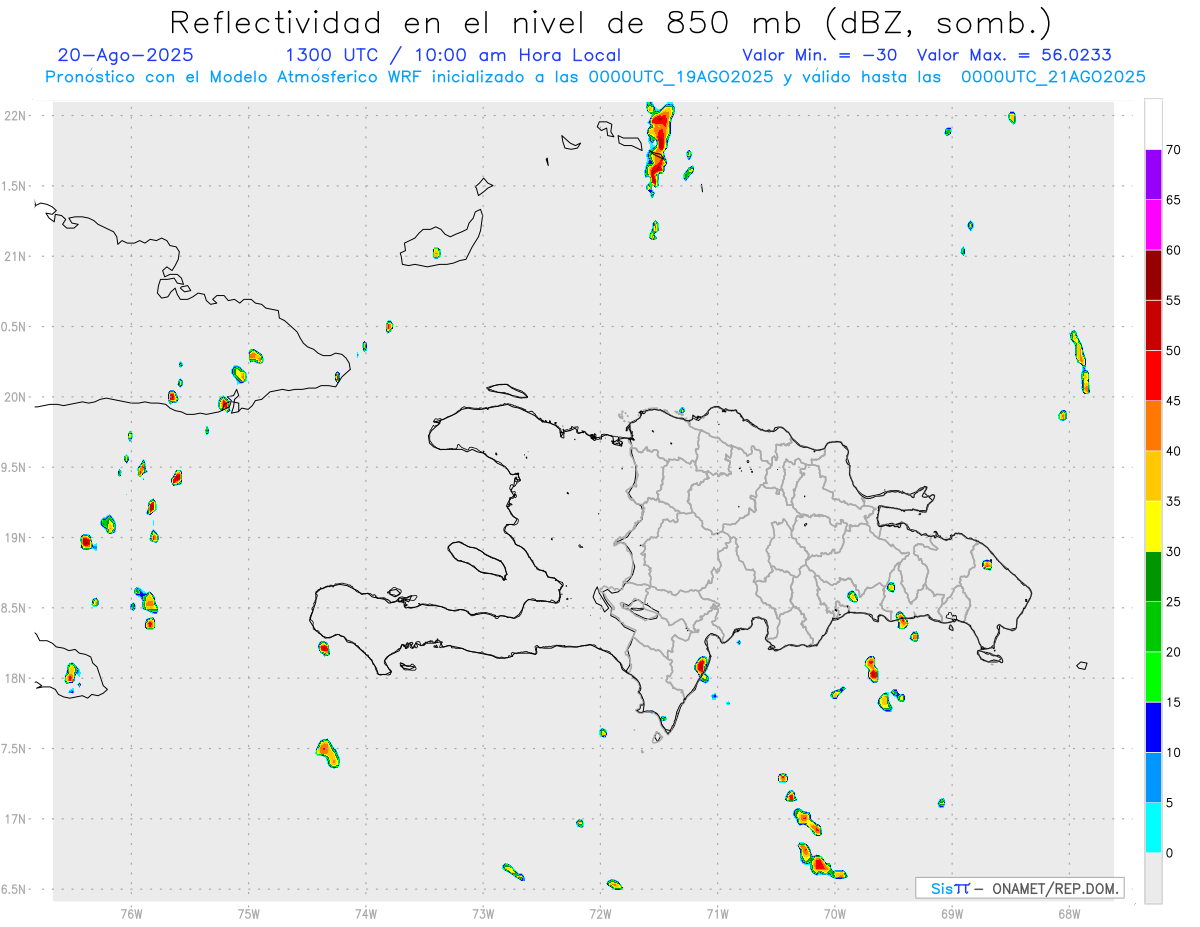Pick the yellow 30–35 dBZ colorbar segment

(x=1153, y=526)
